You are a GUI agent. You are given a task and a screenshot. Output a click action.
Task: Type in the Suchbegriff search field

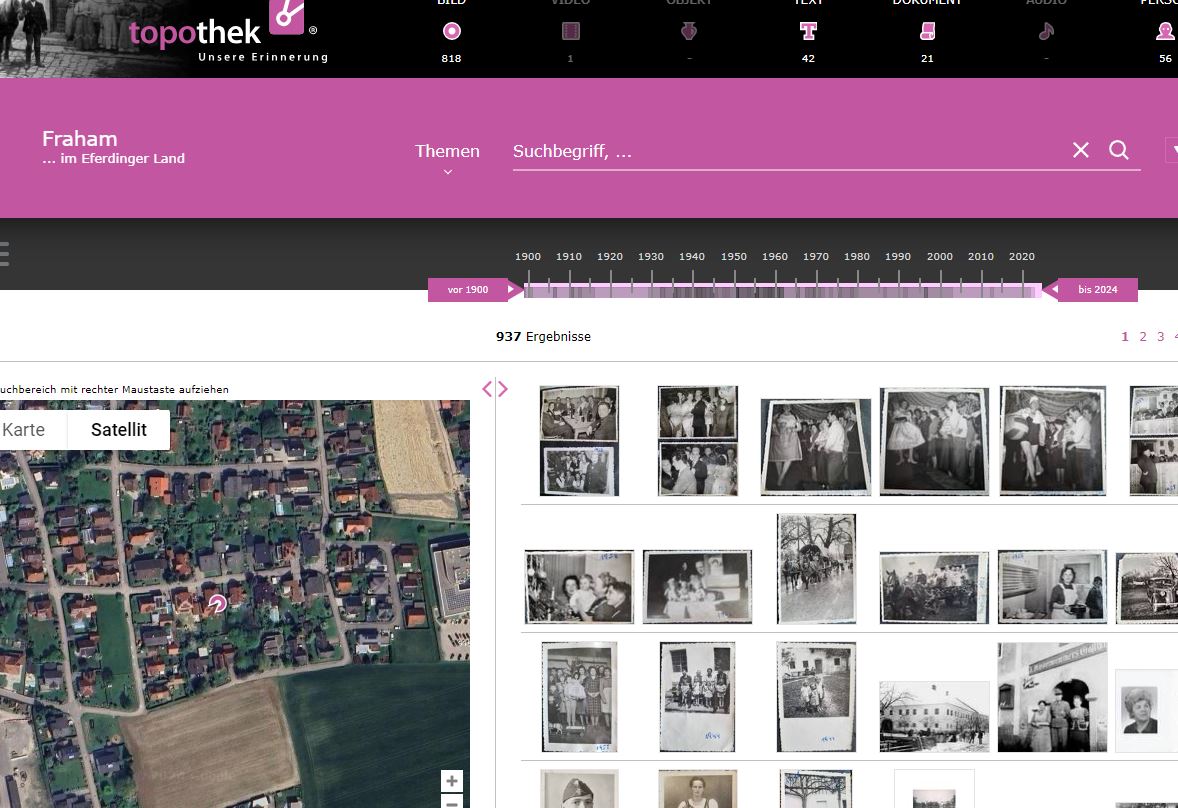[x=780, y=151]
